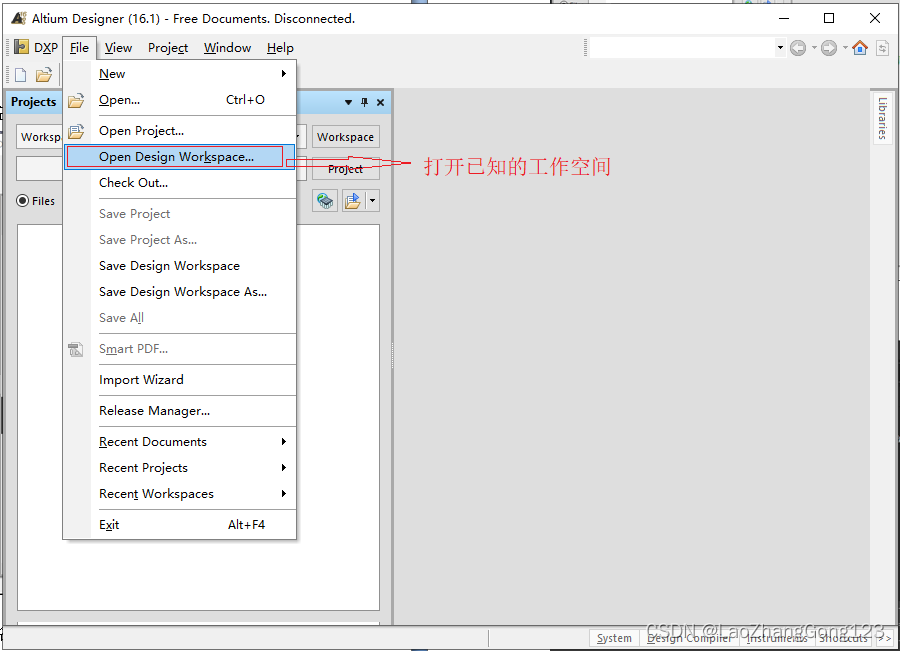The width and height of the screenshot is (900, 651).
Task: Click the System status bar button
Action: pyautogui.click(x=614, y=638)
